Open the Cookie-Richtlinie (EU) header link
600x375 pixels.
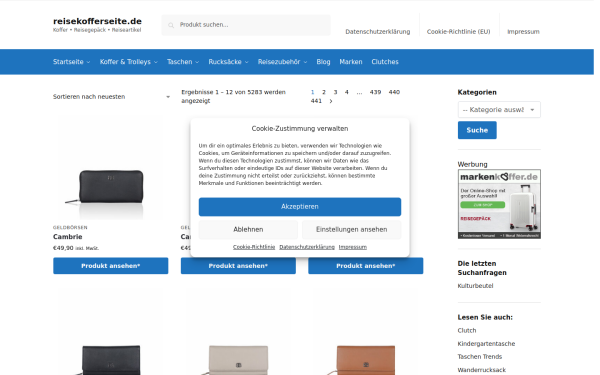(x=458, y=32)
